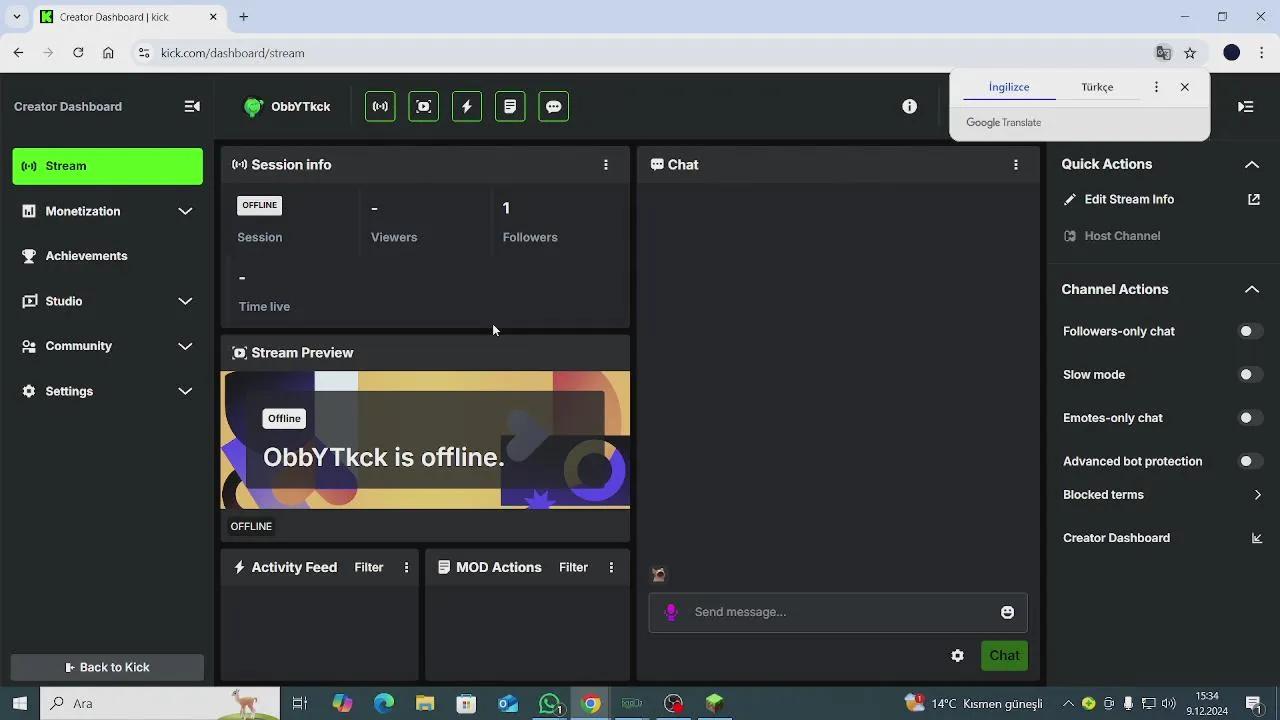1280x720 pixels.
Task: Collapse the Channel Actions section
Action: [x=1251, y=289]
